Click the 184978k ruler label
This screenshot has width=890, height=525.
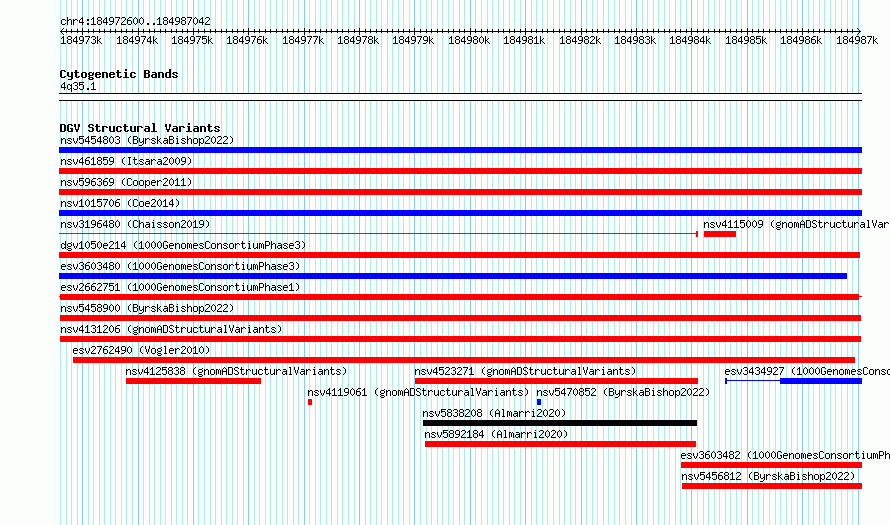pos(358,40)
